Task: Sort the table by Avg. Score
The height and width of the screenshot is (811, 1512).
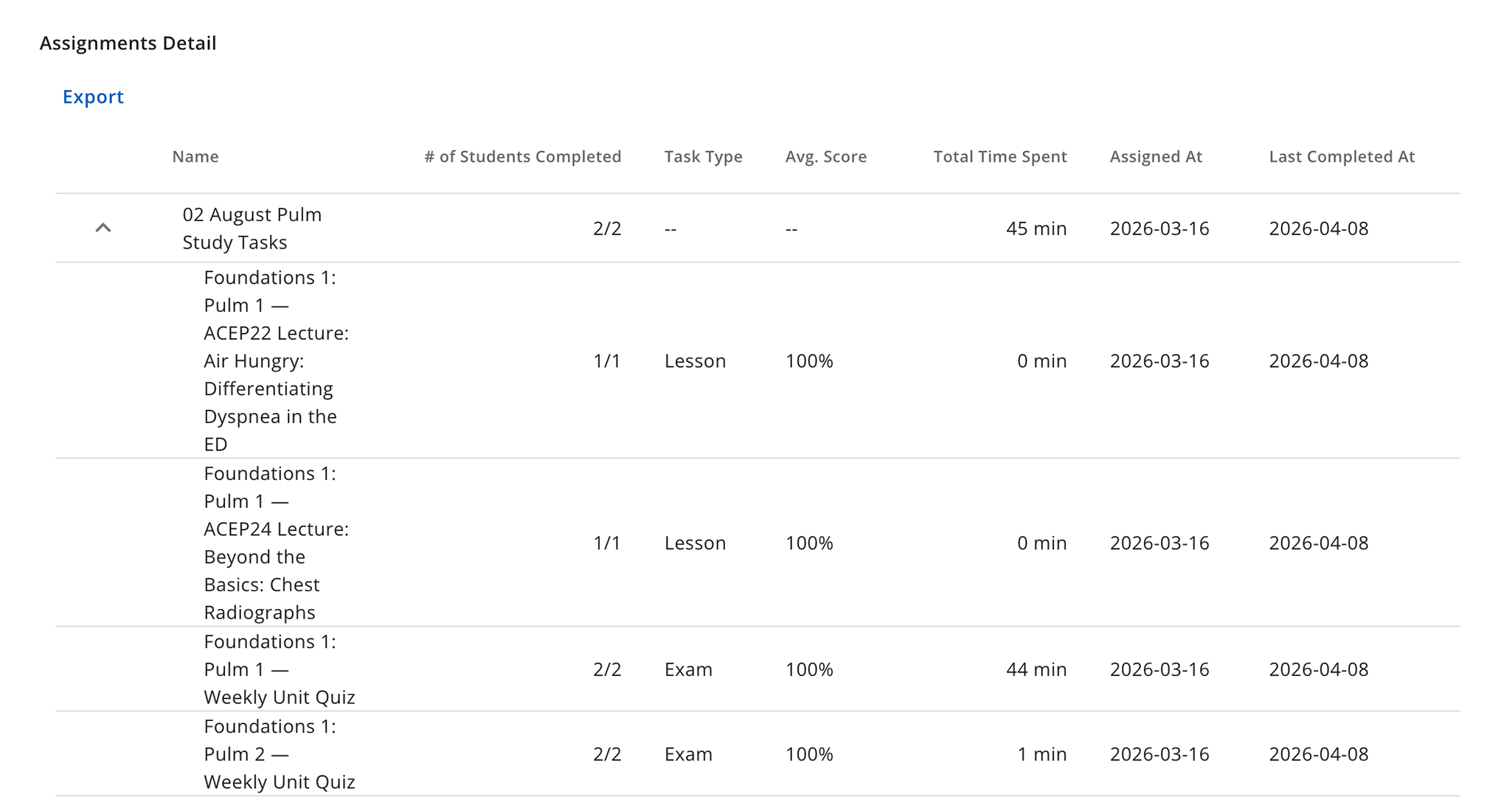Action: [825, 156]
